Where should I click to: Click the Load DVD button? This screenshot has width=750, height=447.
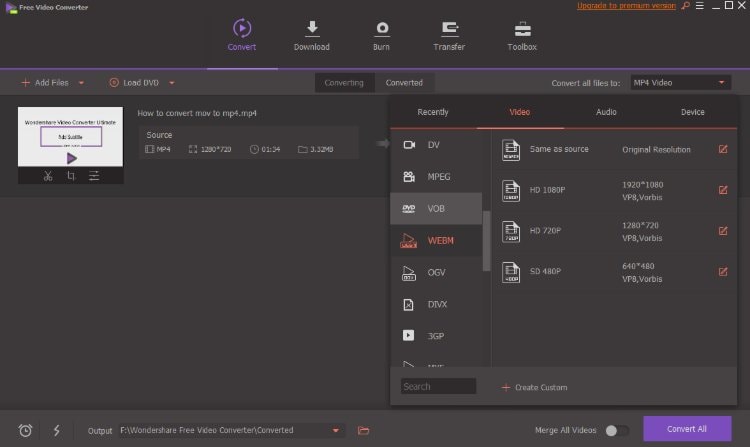click(134, 83)
